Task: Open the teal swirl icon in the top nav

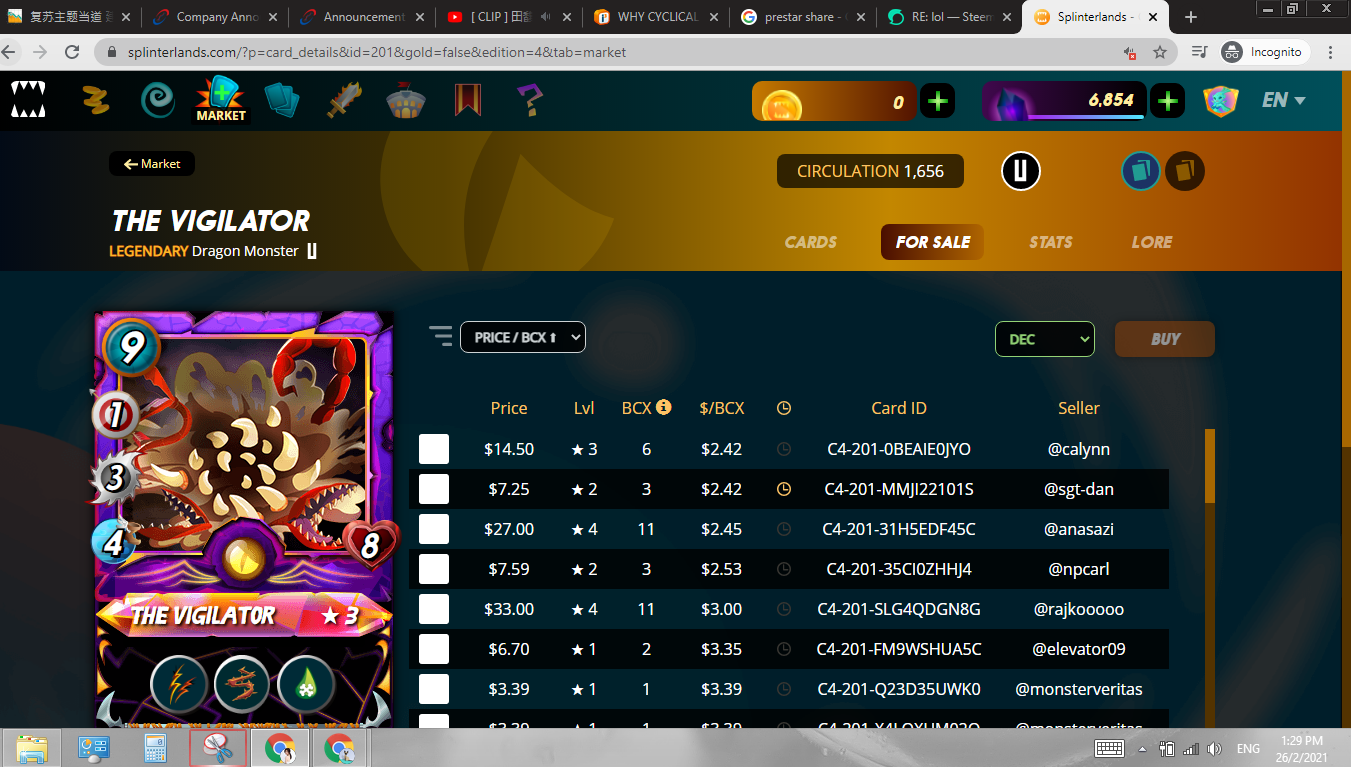Action: click(x=158, y=100)
